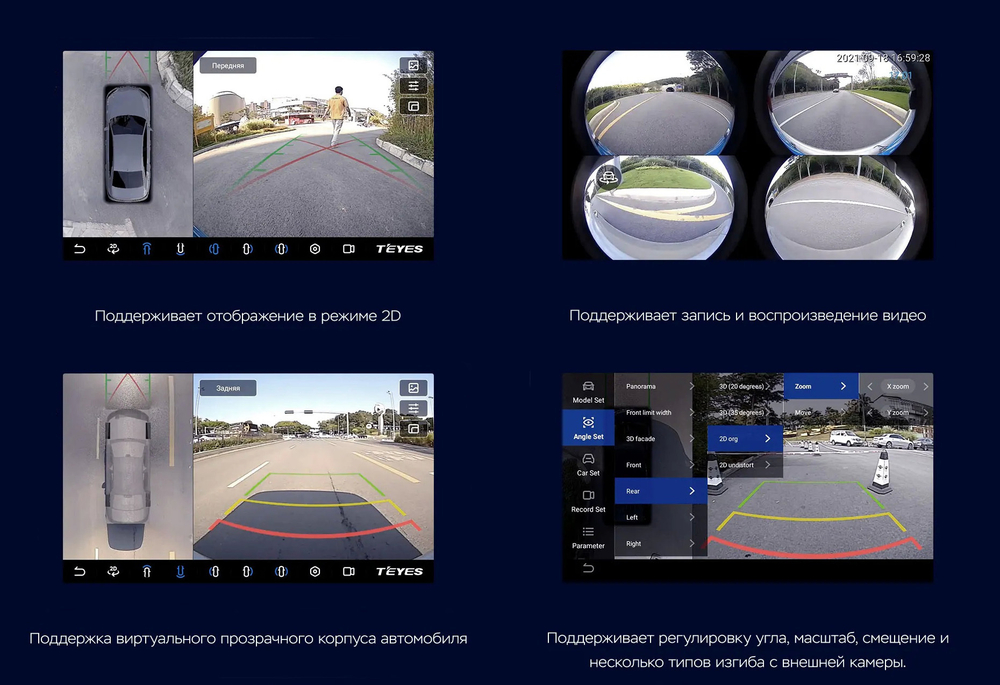
Task: Switch to the Angle Set tab
Action: pos(588,429)
